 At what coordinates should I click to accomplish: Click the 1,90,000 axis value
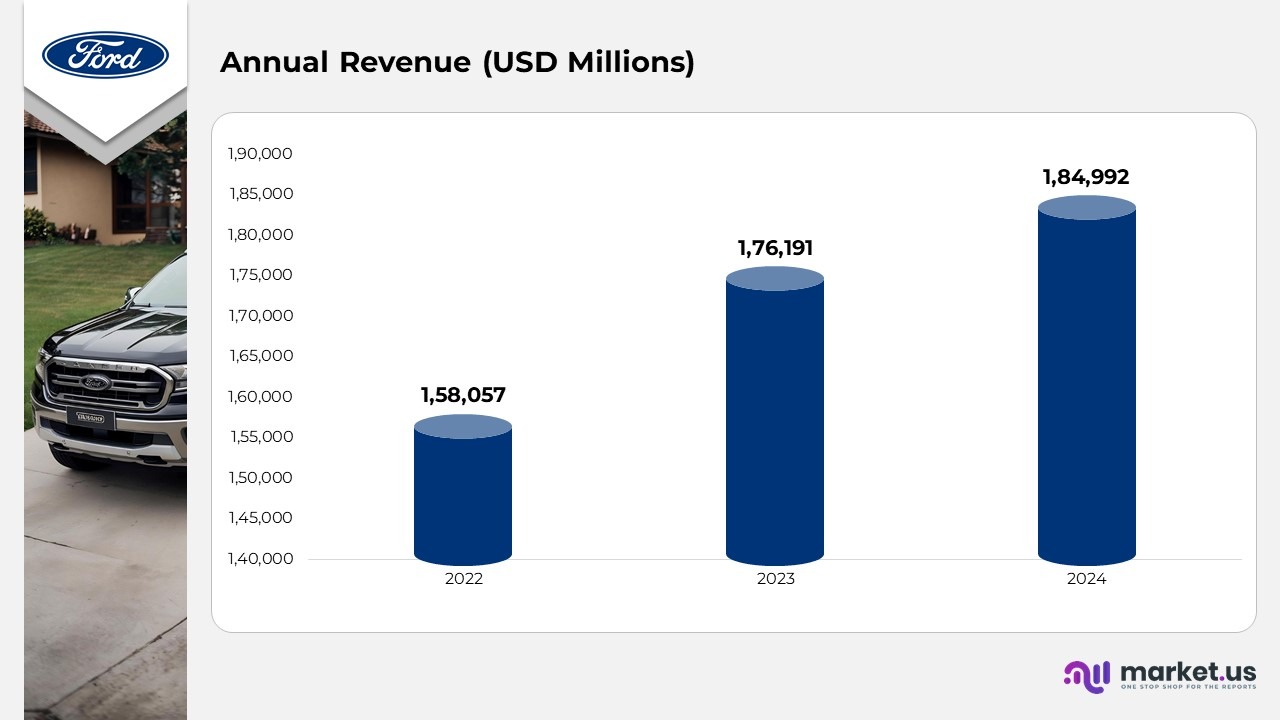coord(260,154)
